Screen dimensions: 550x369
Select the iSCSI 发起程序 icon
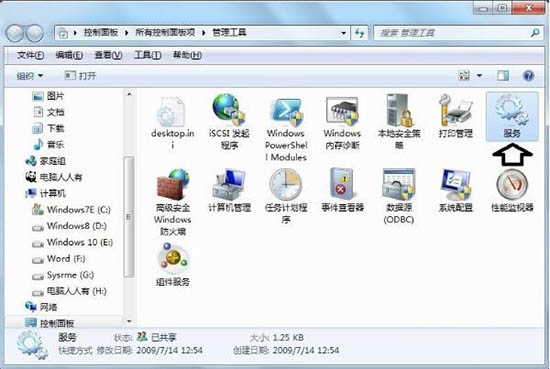[x=229, y=121]
